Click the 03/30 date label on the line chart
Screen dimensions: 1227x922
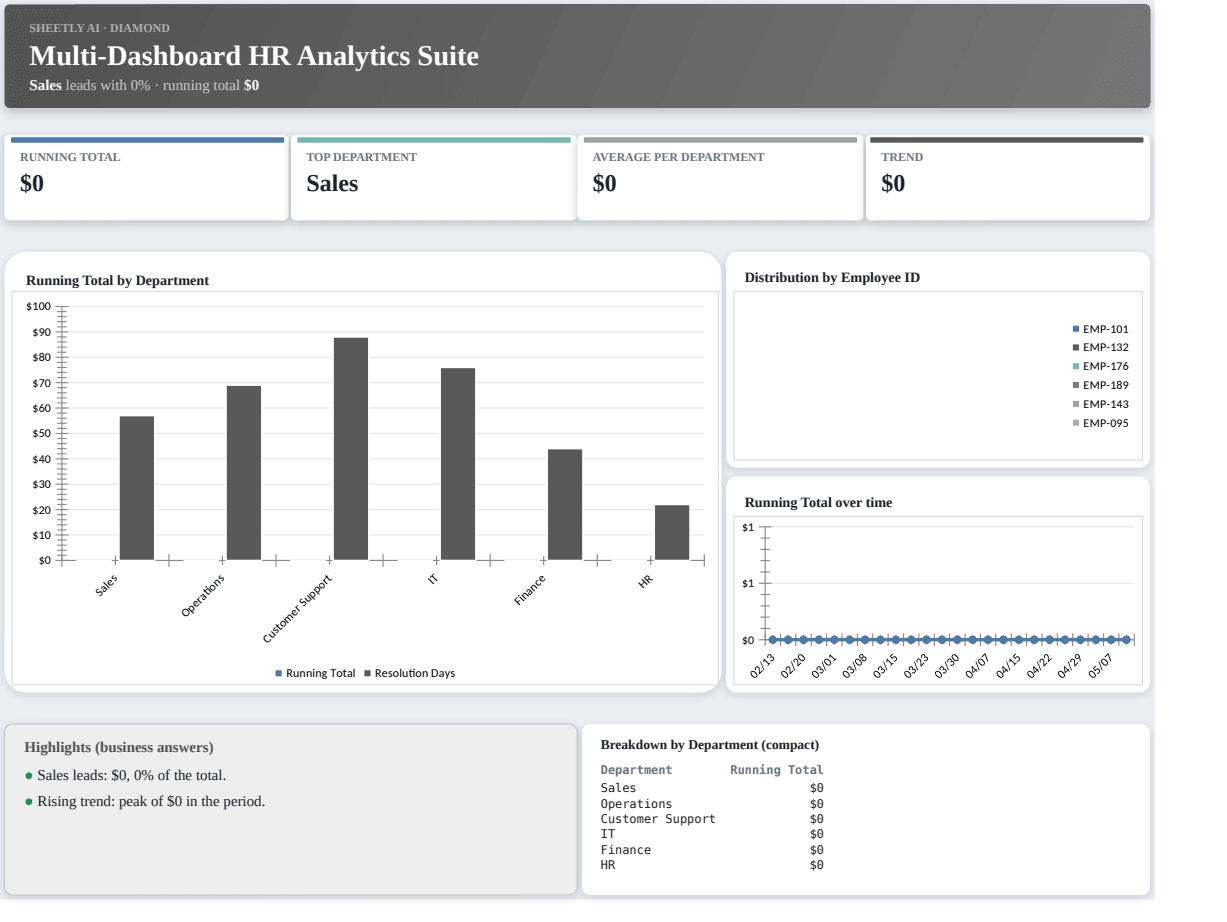point(947,666)
